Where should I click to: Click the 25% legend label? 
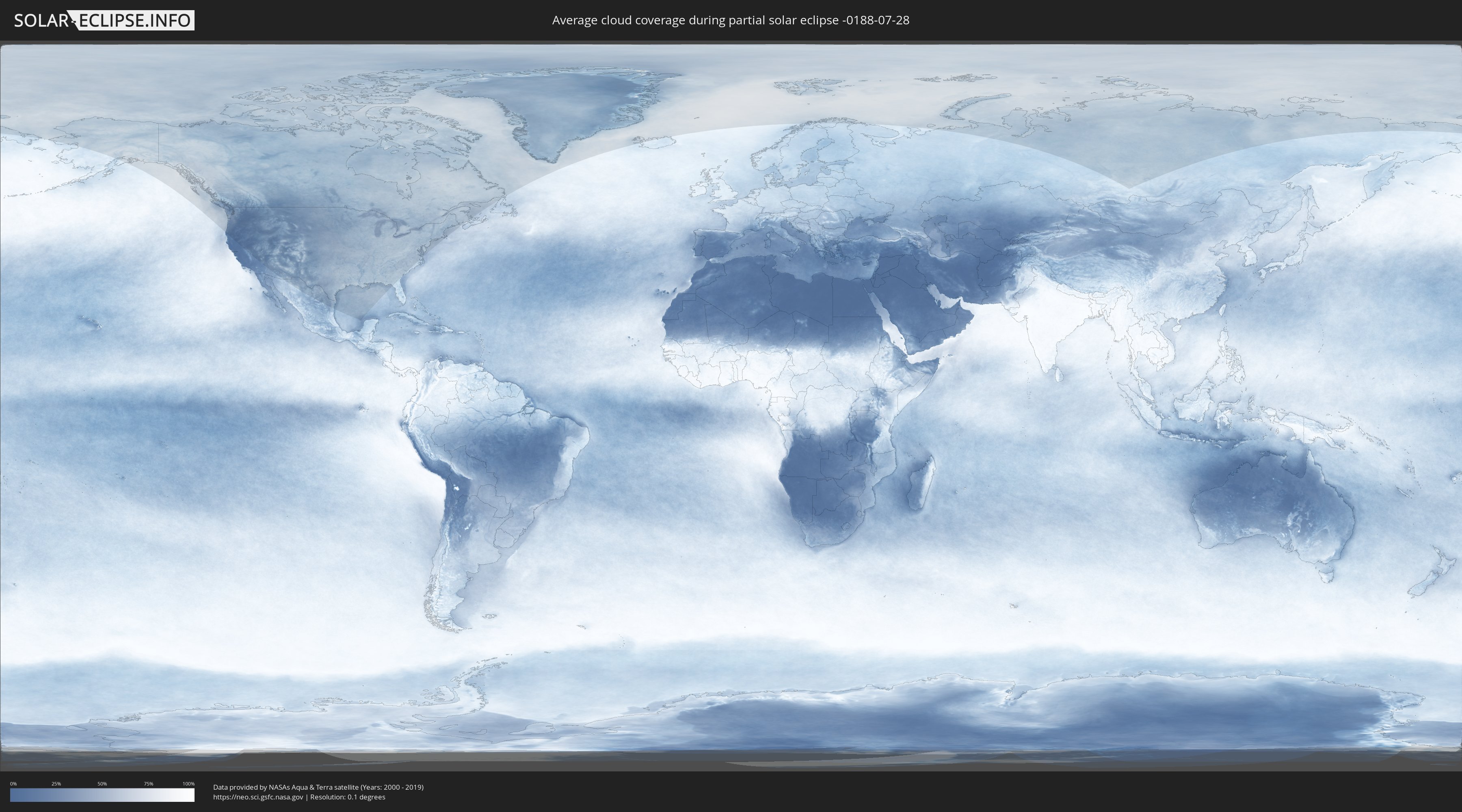tap(56, 784)
